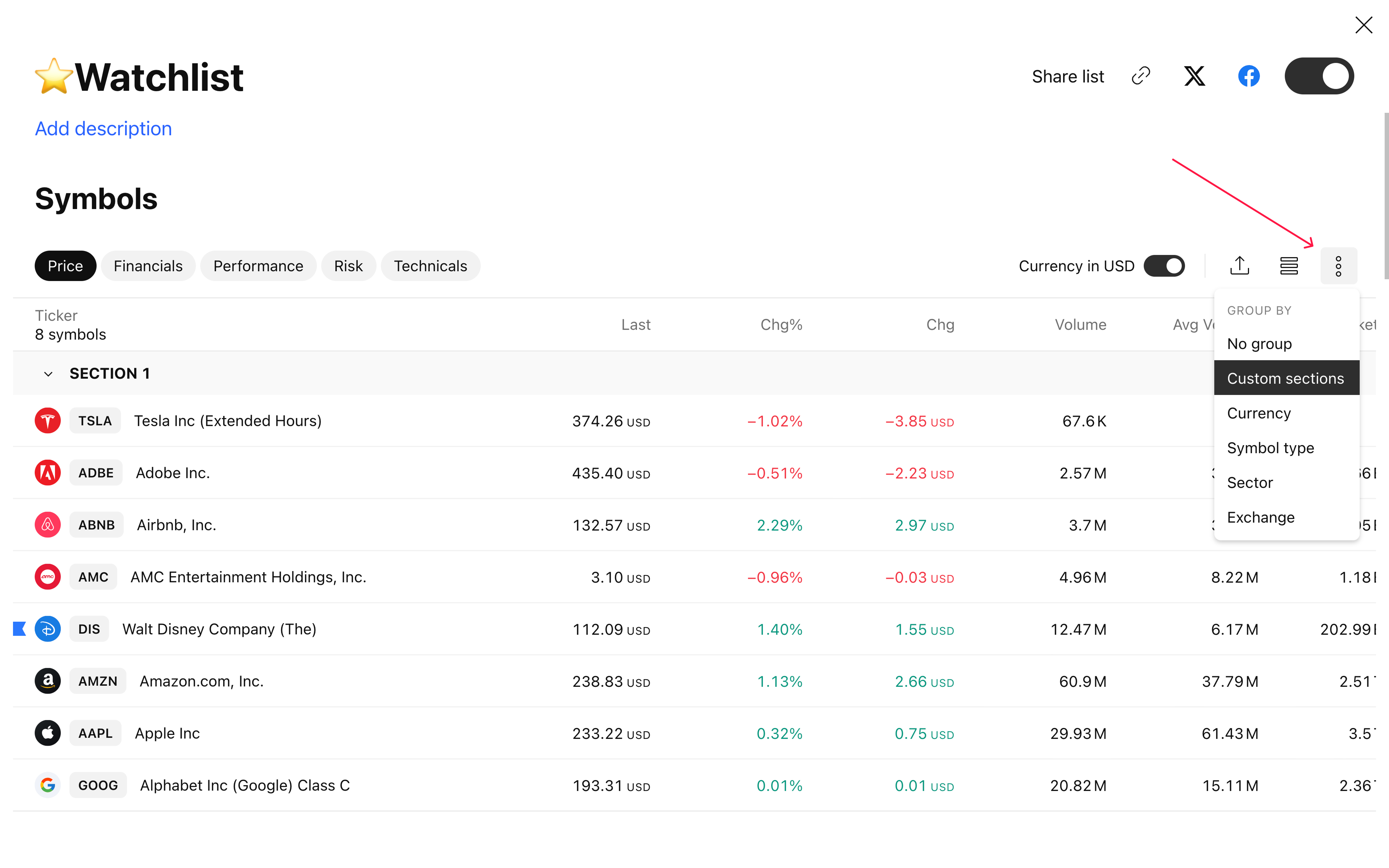The image size is (1389, 868).
Task: Click the Tesla logo icon
Action: click(48, 421)
